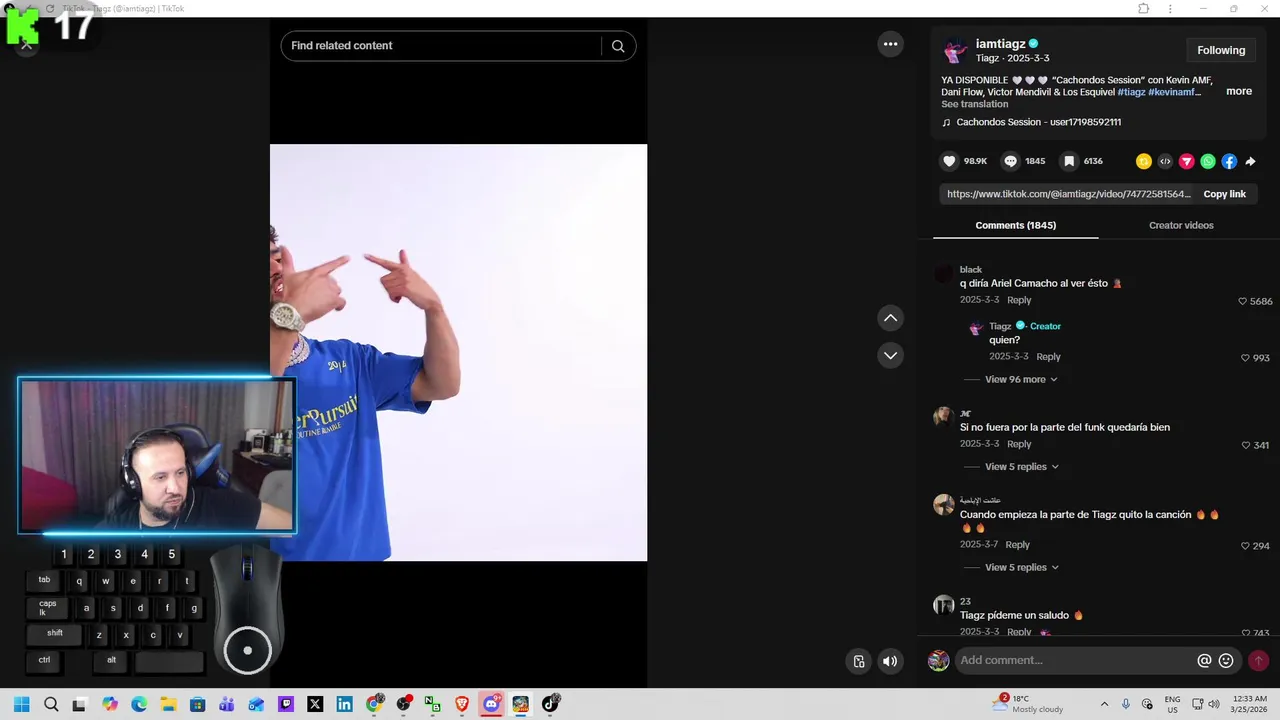Reply to black's comment
The image size is (1280, 720).
tap(1019, 300)
